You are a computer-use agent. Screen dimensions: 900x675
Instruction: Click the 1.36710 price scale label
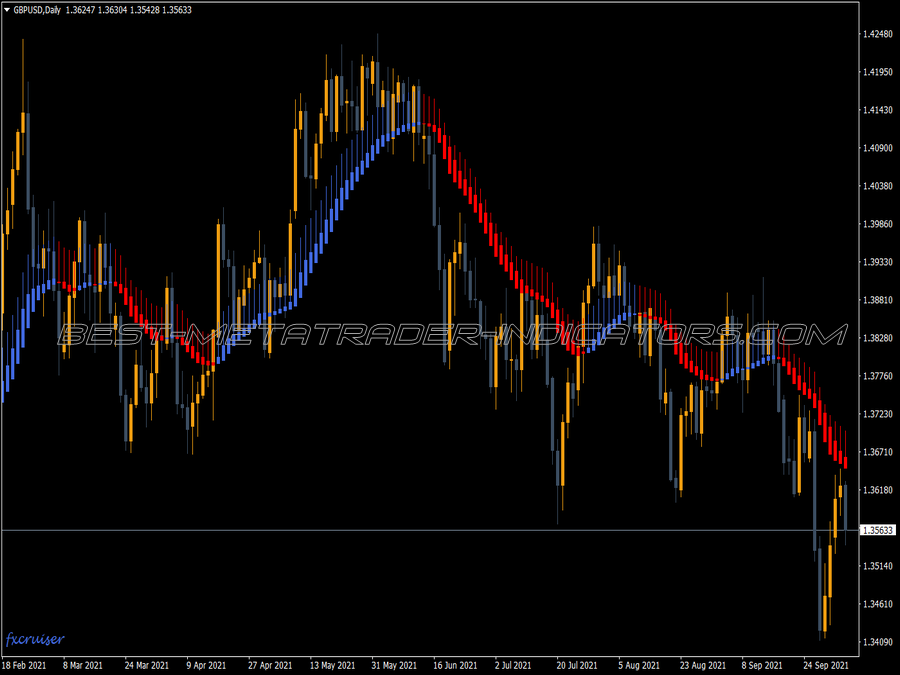[878, 452]
